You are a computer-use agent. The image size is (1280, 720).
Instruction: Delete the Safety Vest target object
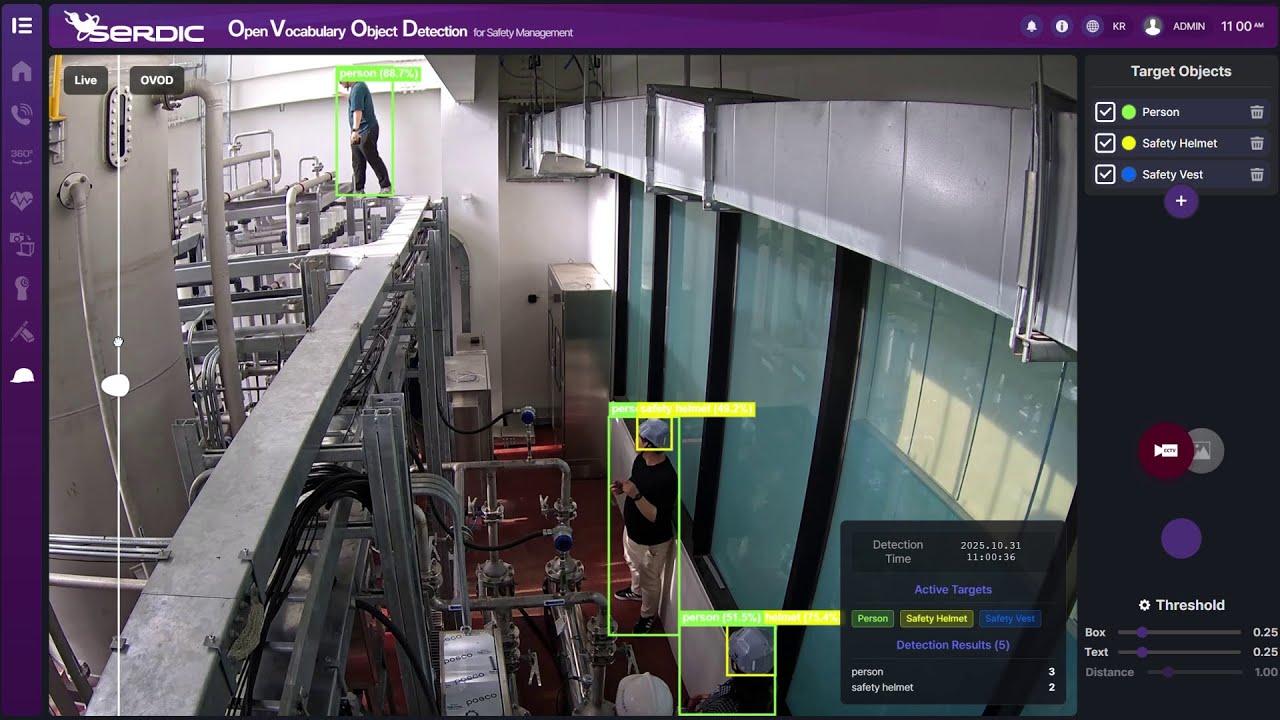click(x=1257, y=174)
